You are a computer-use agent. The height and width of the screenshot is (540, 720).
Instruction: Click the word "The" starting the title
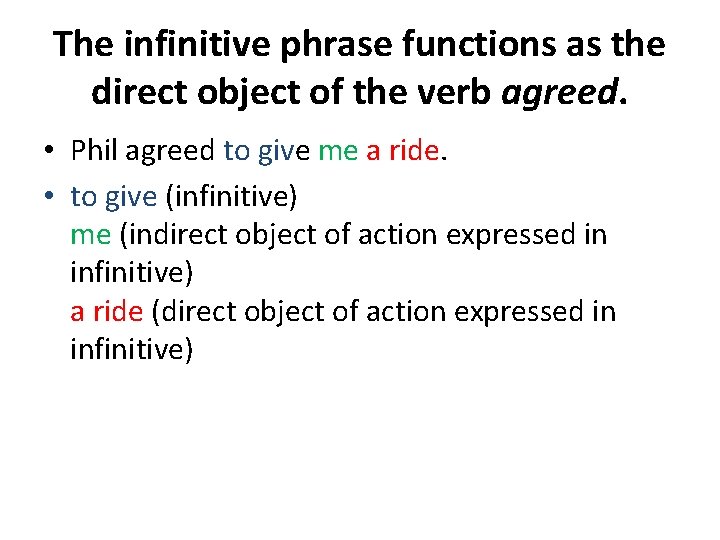pyautogui.click(x=83, y=44)
